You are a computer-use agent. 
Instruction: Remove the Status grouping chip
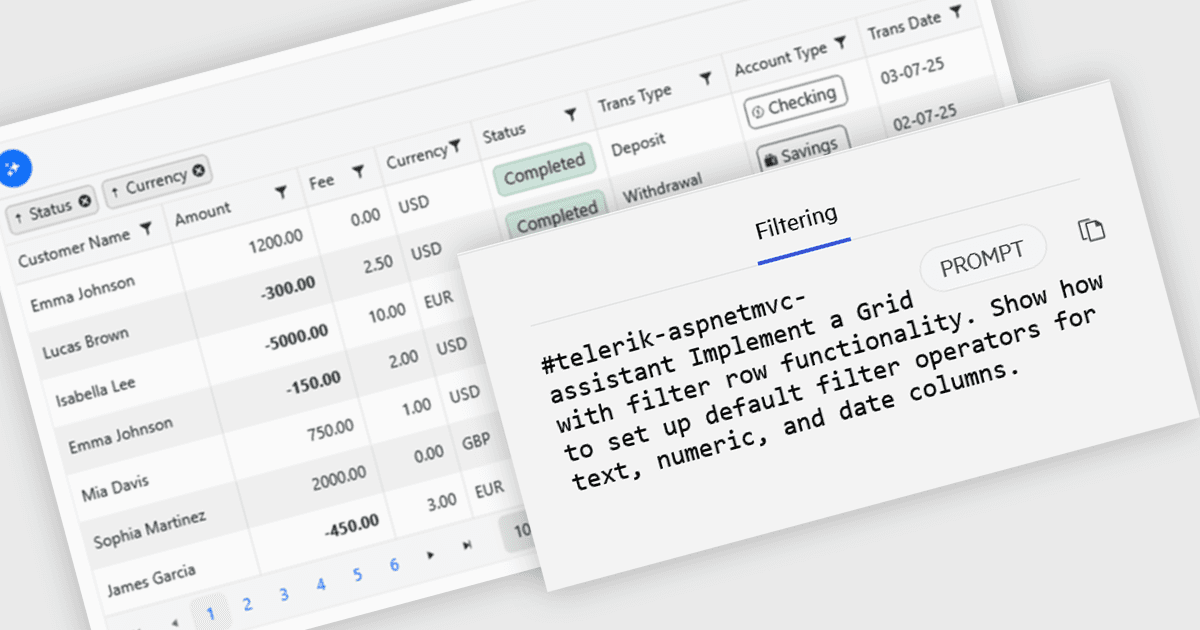(85, 201)
